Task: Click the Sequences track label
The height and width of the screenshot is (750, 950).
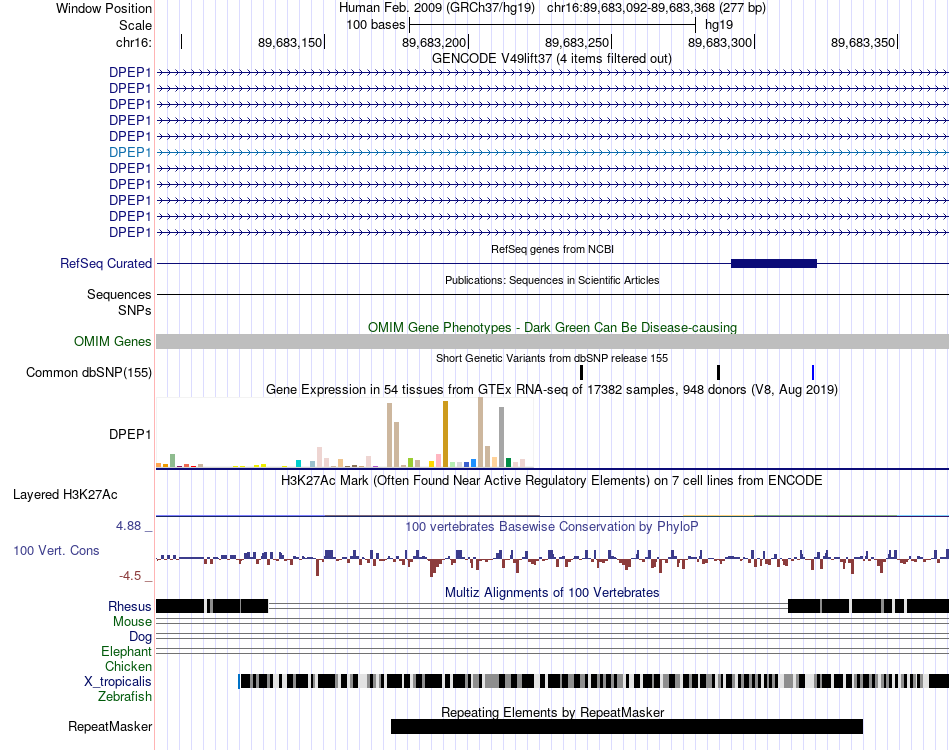Action: [119, 294]
